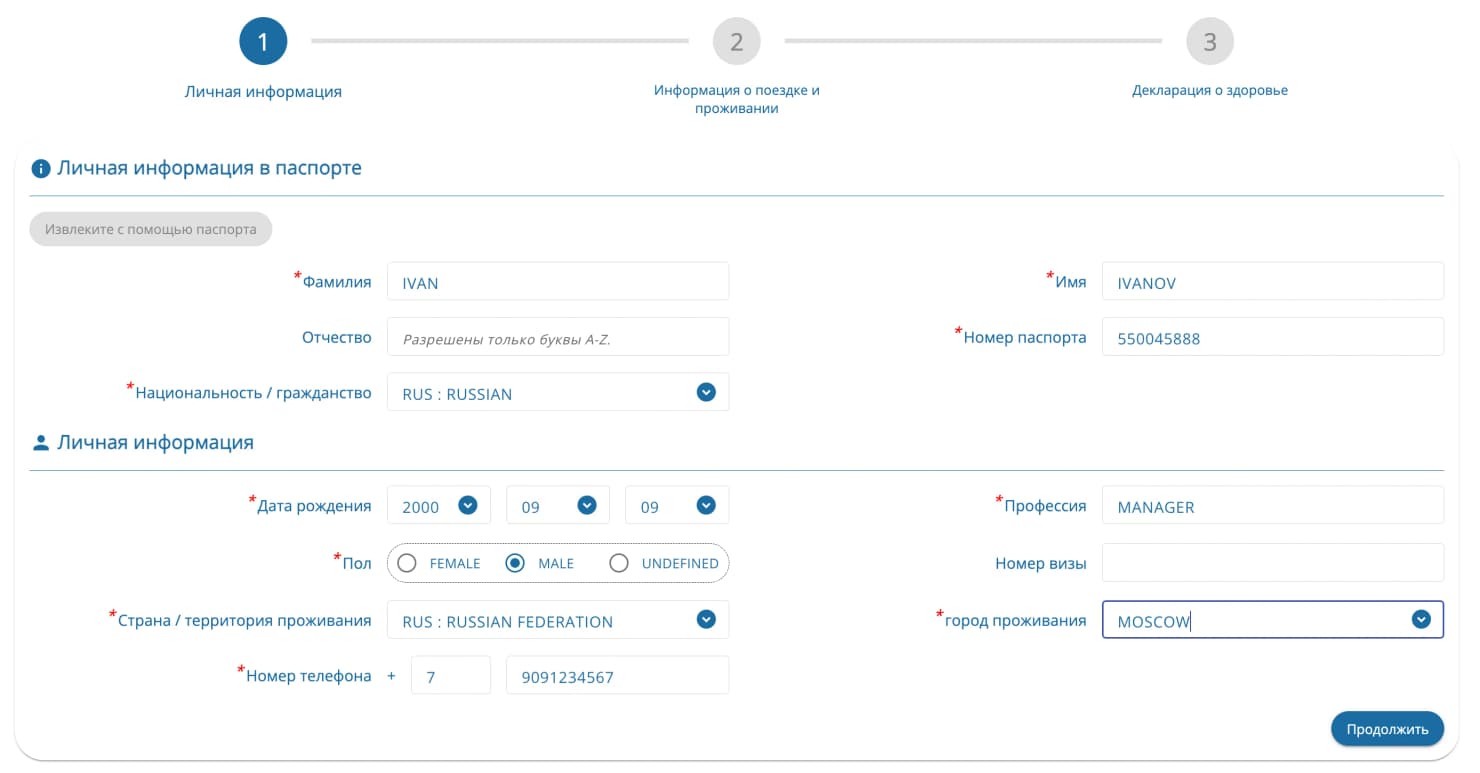This screenshot has height=773, width=1480.
Task: Go to Декларация о здоровье step
Action: [x=1209, y=91]
